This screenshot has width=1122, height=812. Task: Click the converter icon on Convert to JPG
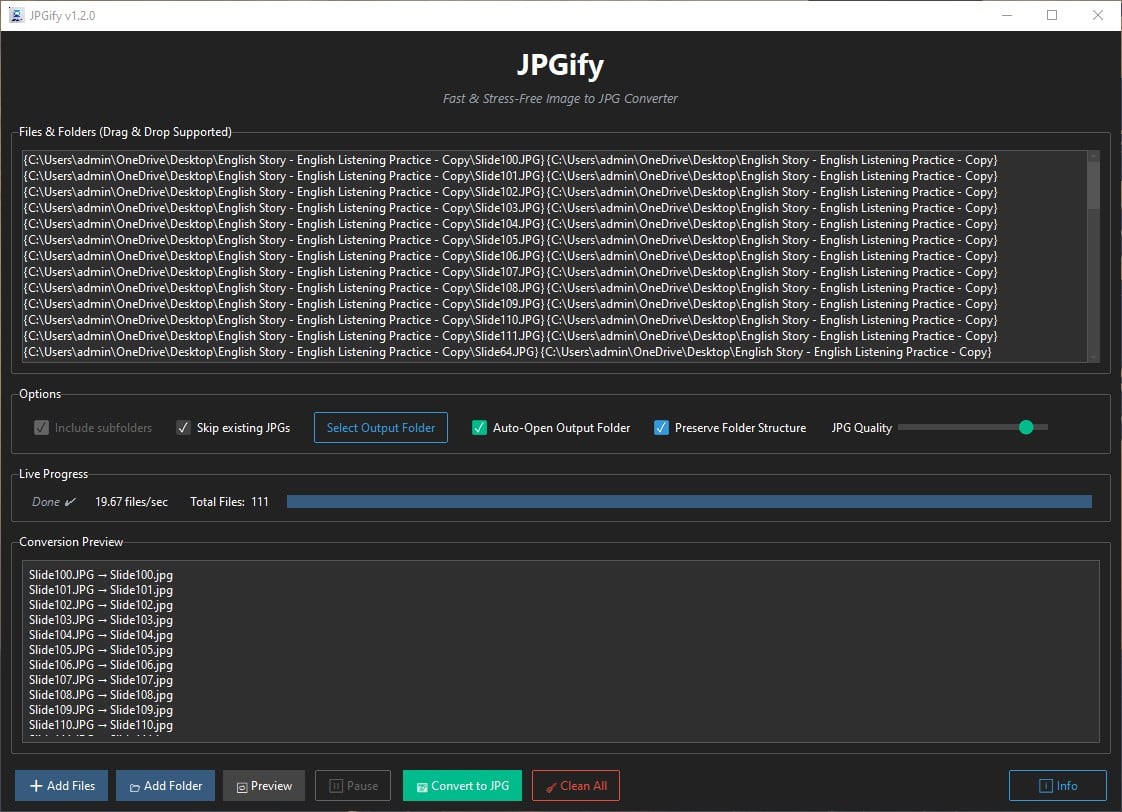click(x=419, y=785)
